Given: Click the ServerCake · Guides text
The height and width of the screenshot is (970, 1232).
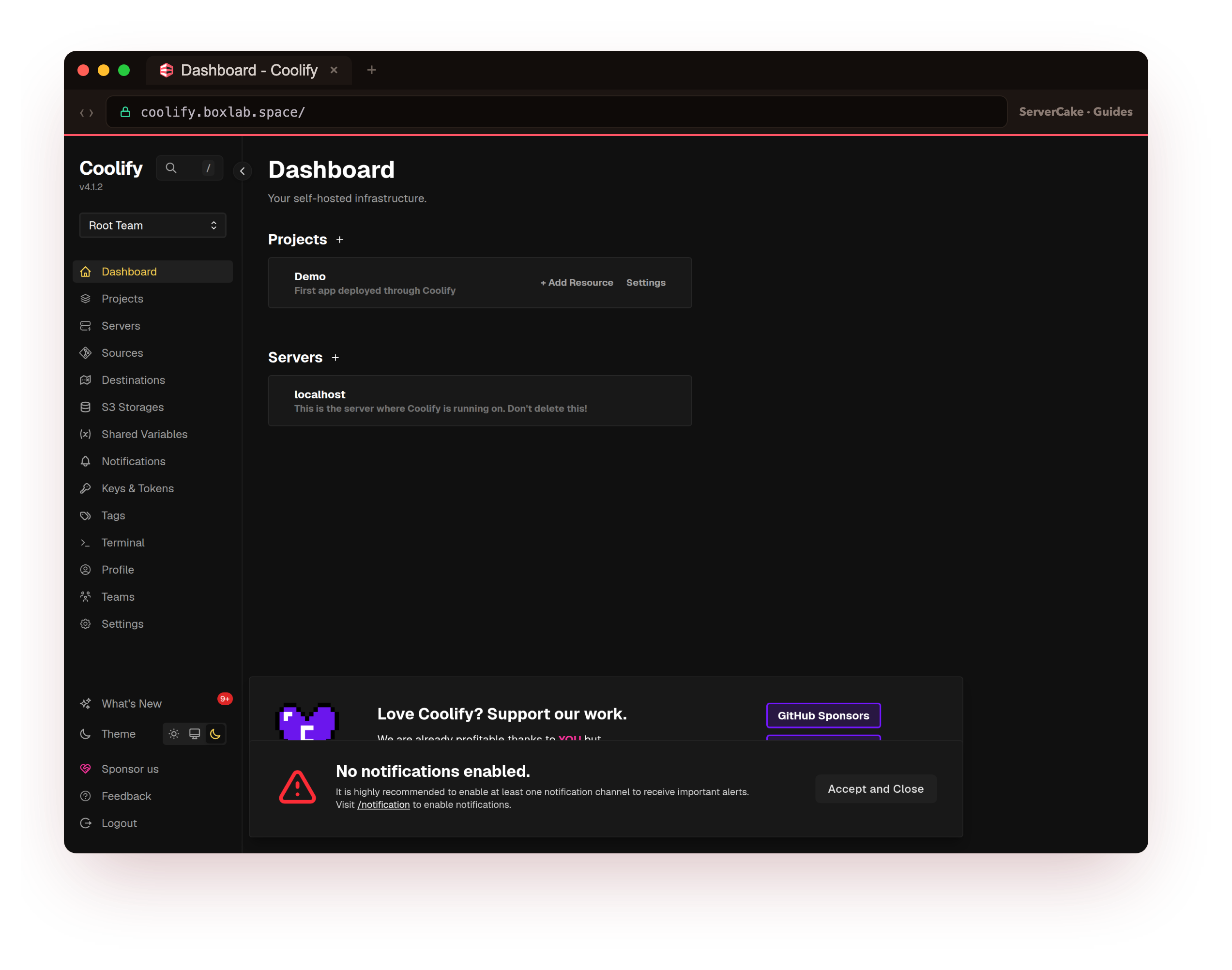Looking at the screenshot, I should pyautogui.click(x=1075, y=112).
